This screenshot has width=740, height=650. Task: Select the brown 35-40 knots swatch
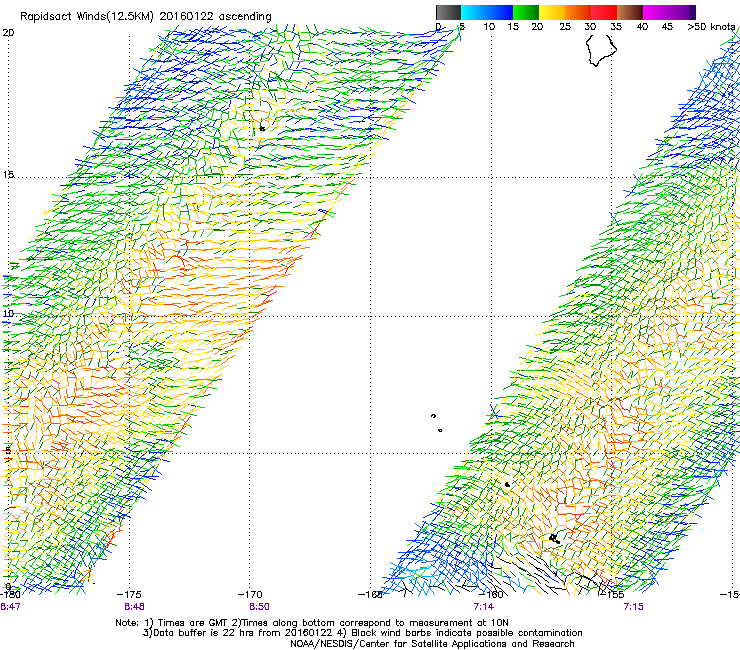[630, 12]
